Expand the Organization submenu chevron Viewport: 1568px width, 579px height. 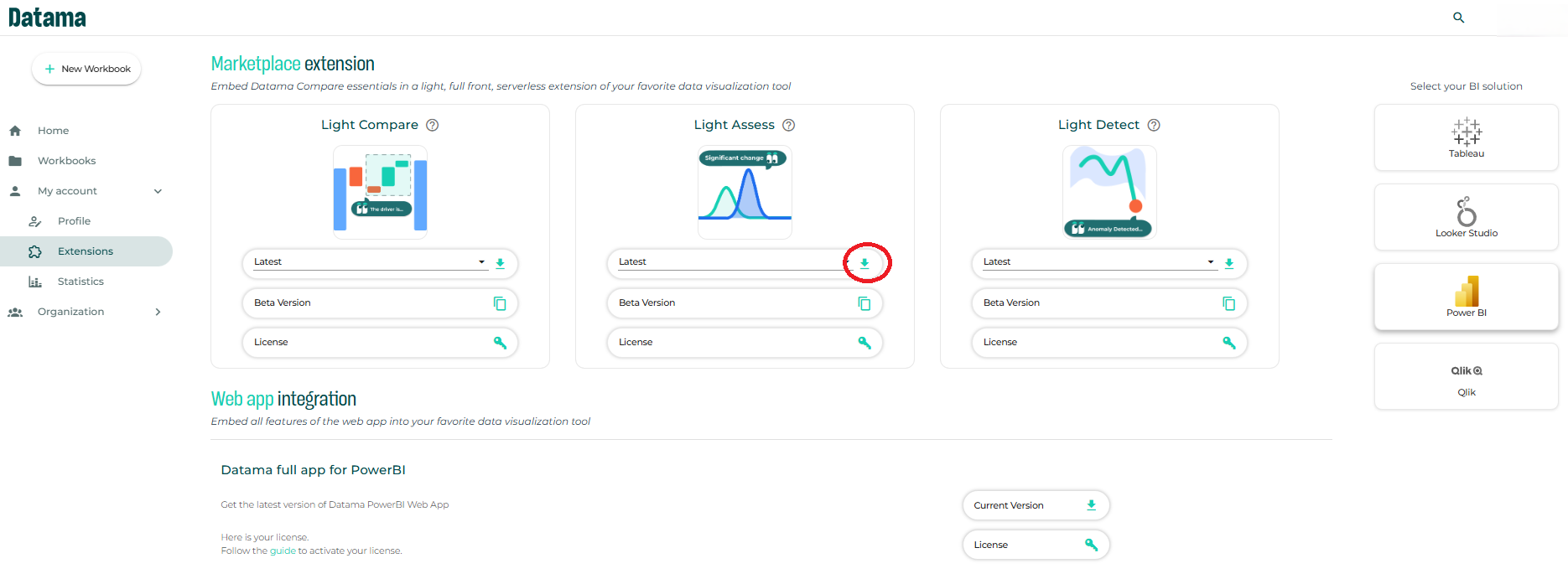[x=158, y=312]
